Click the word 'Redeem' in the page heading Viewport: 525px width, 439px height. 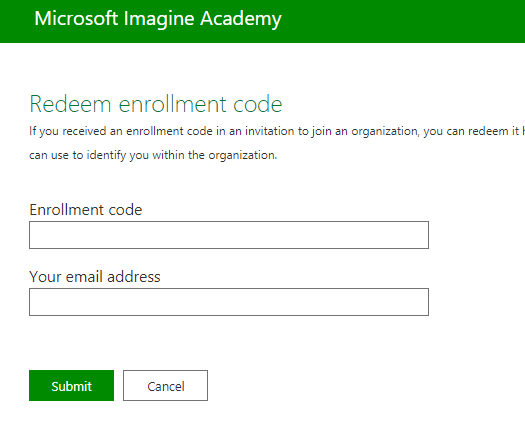pyautogui.click(x=70, y=104)
